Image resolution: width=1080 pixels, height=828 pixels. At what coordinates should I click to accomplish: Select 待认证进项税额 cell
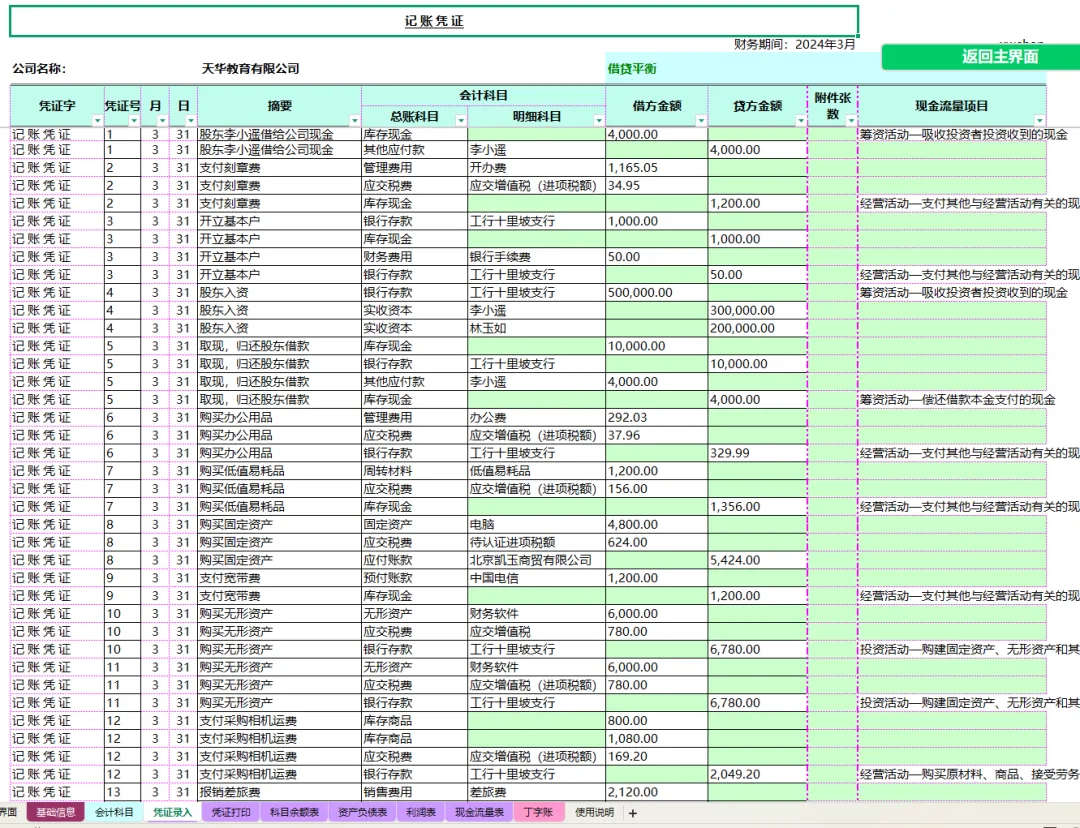click(x=537, y=542)
